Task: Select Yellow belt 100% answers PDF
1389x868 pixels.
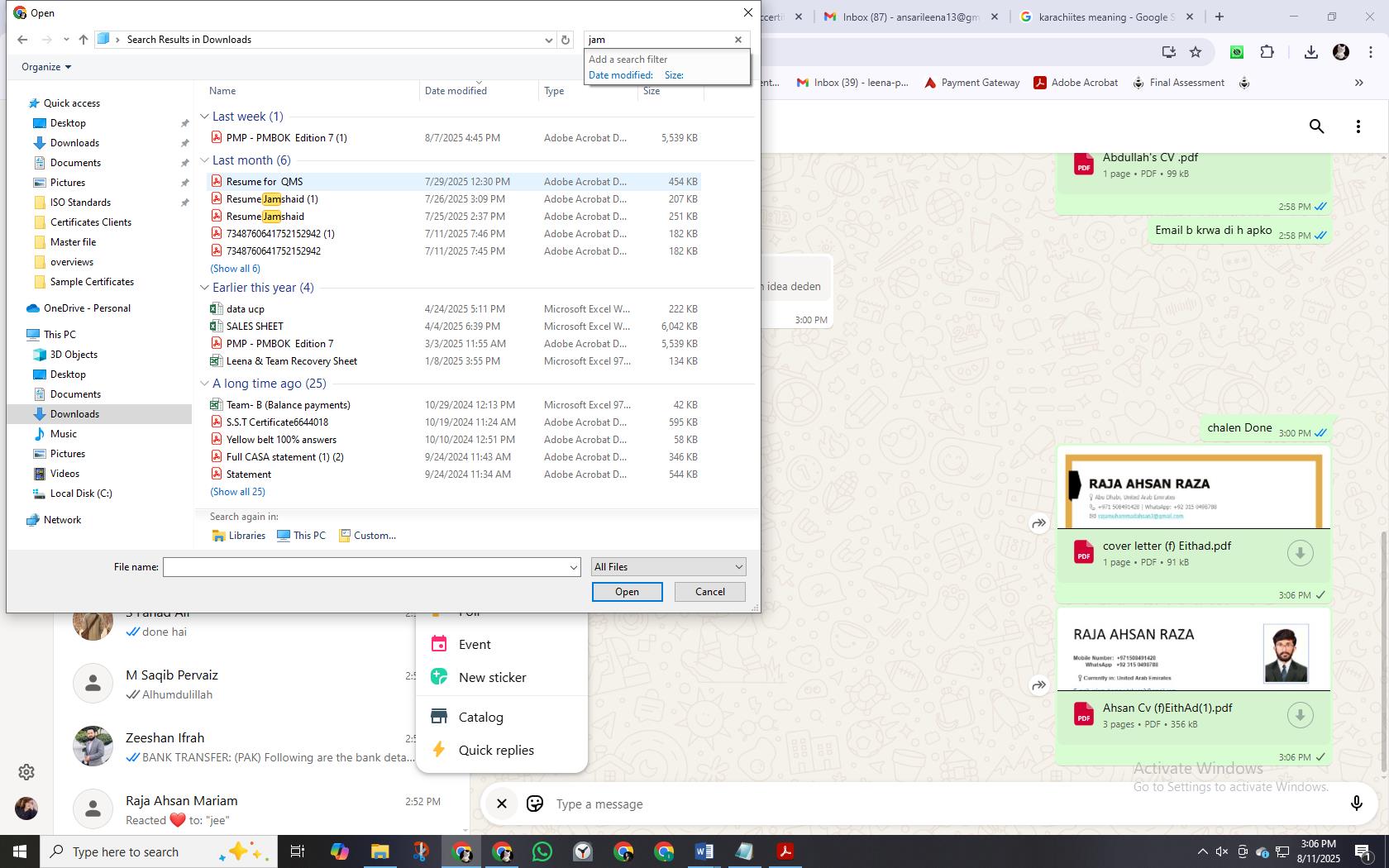Action: (280, 440)
